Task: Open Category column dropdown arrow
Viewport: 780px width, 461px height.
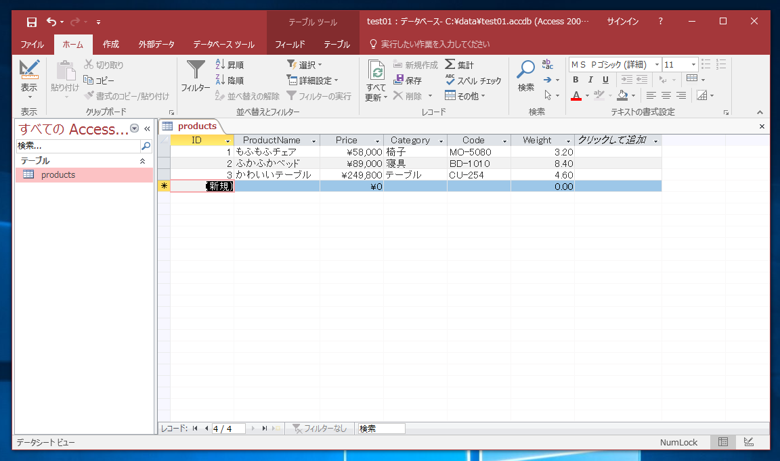Action: click(441, 141)
